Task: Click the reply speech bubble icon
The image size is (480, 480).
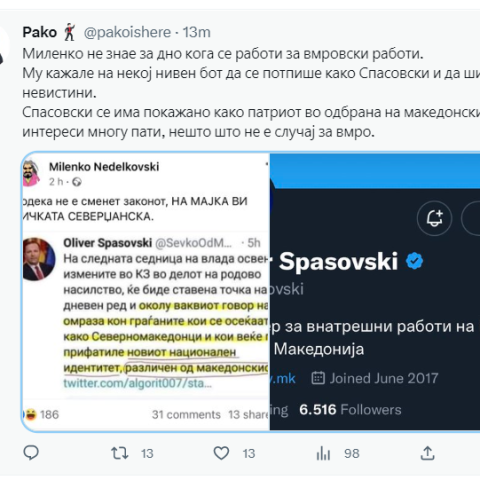Action: (x=31, y=453)
